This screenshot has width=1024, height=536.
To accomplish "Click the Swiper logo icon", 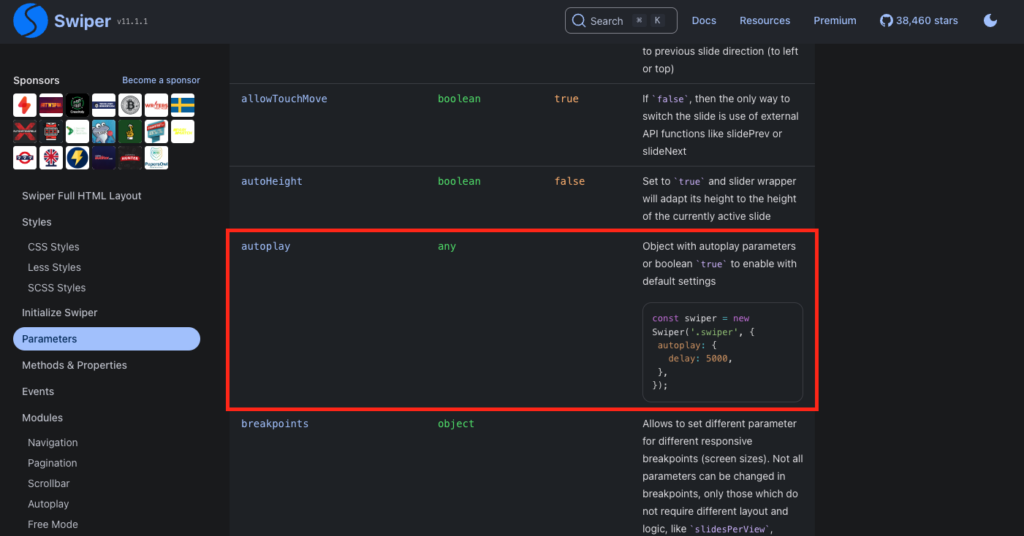I will [30, 20].
